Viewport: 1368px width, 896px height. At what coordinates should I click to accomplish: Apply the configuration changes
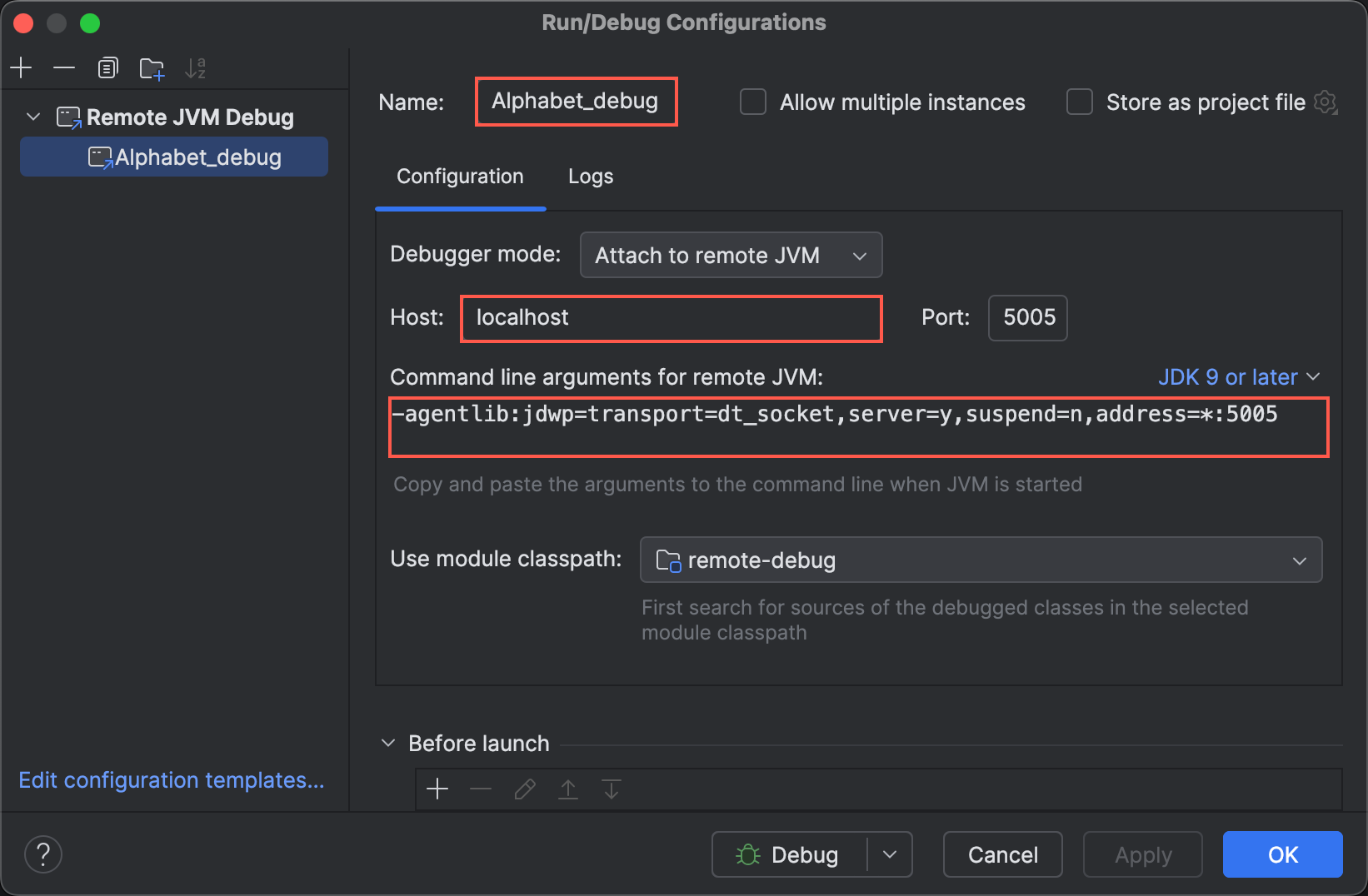point(1142,854)
